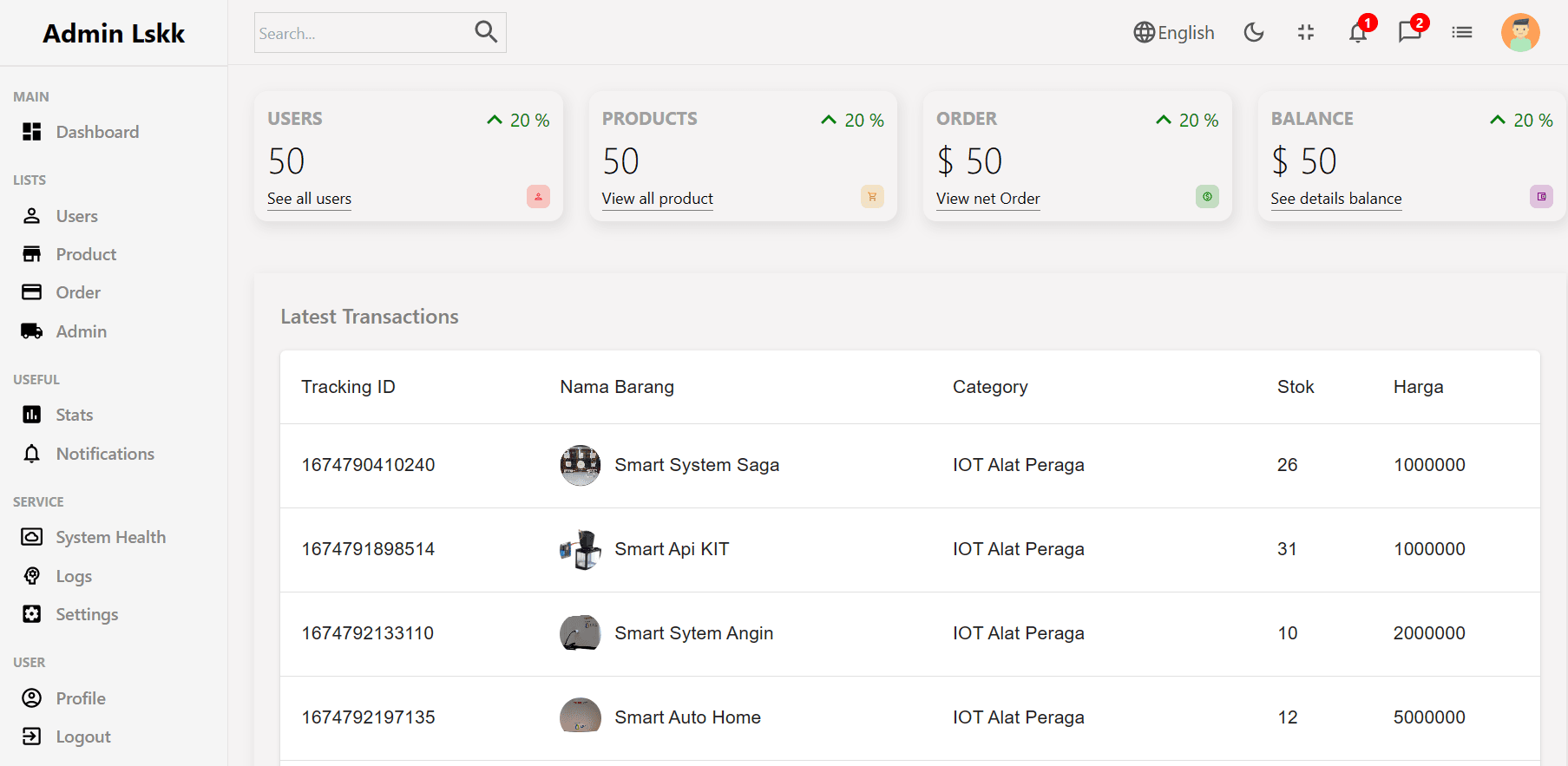The image size is (1568, 766).
Task: Open the chat messages icon
Action: (1410, 33)
